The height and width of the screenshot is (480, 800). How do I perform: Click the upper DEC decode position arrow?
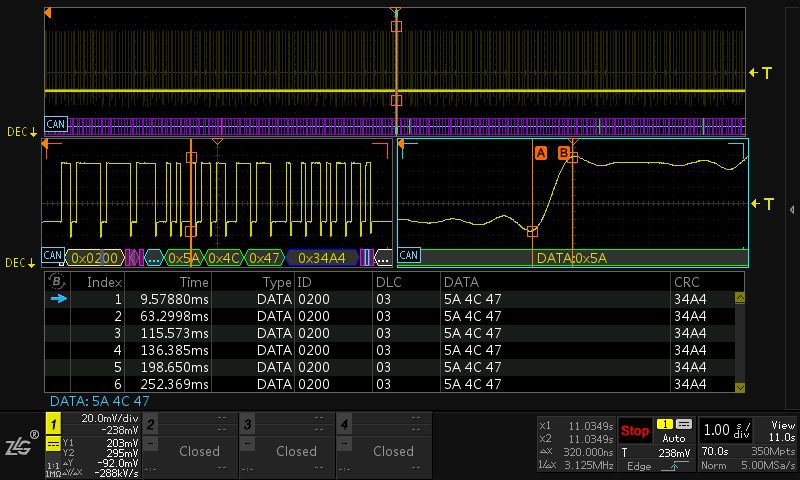coord(20,131)
